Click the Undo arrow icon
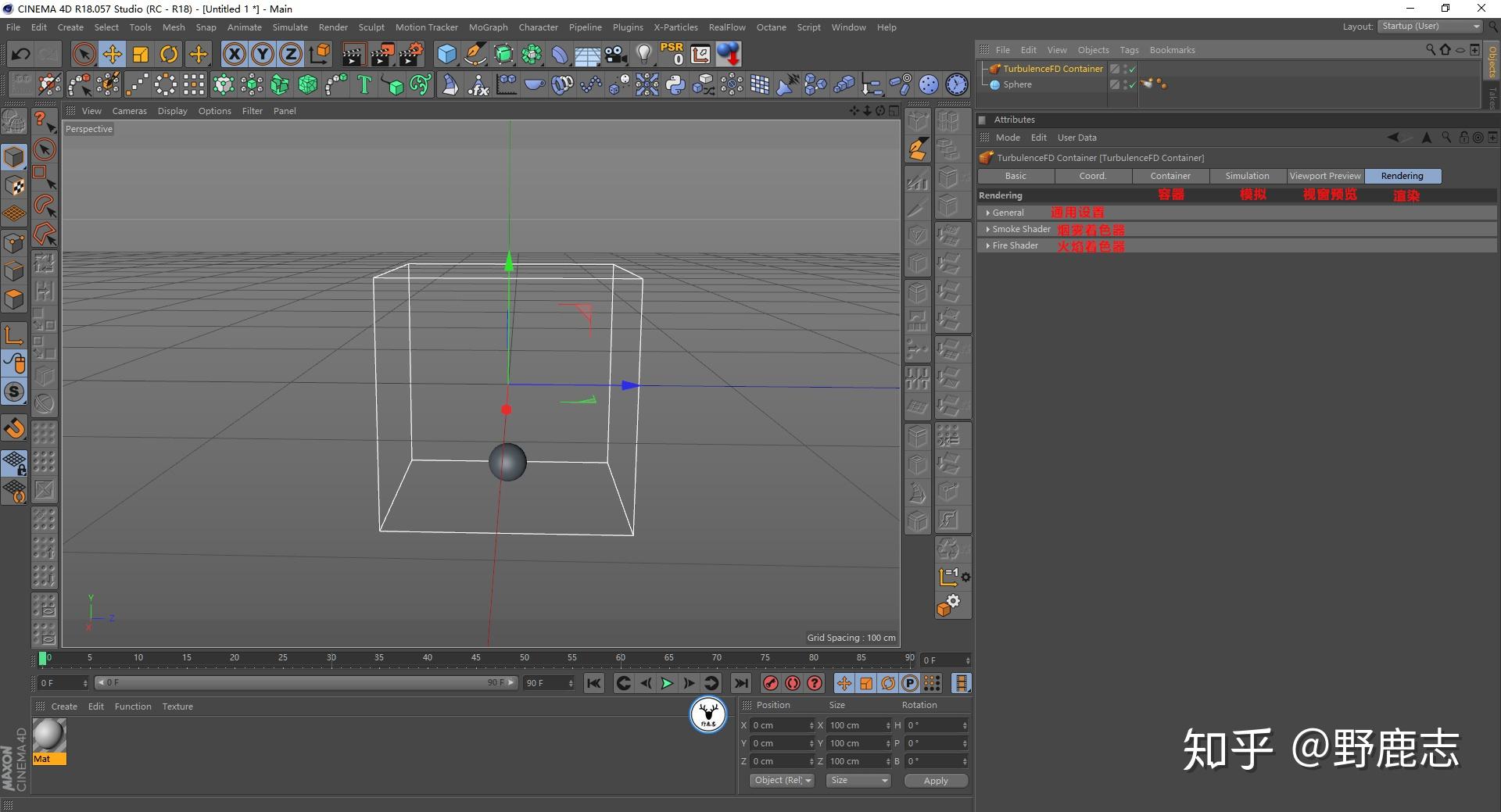The height and width of the screenshot is (812, 1501). 21,54
